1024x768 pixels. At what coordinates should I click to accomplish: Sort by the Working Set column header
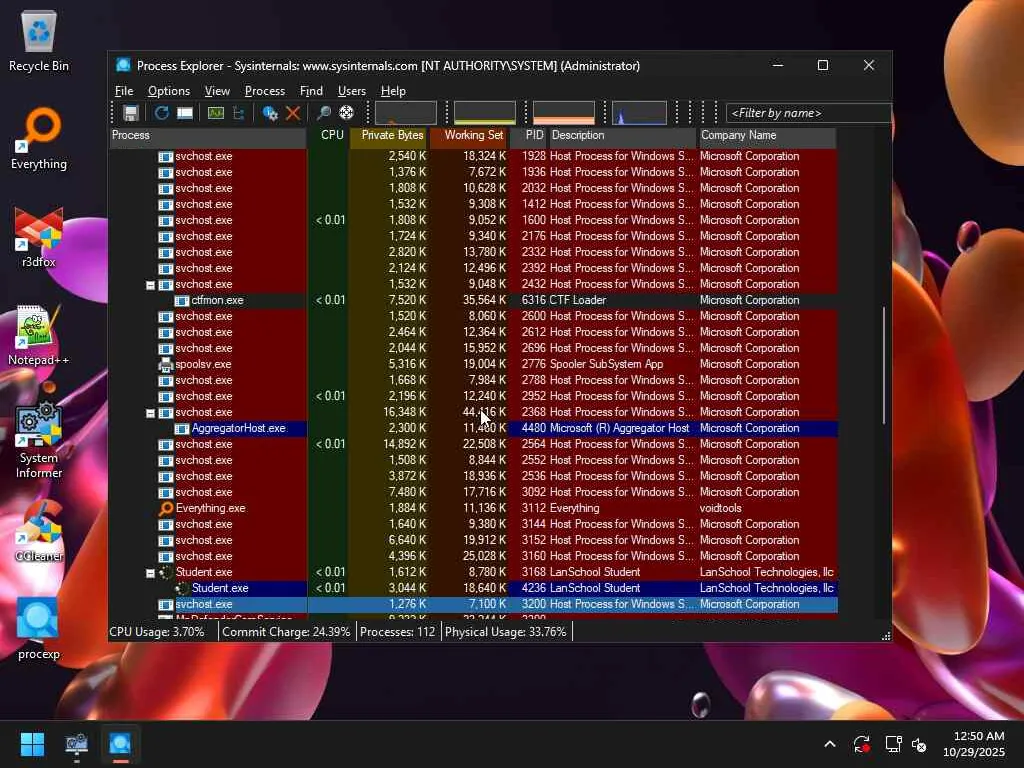[x=469, y=136]
